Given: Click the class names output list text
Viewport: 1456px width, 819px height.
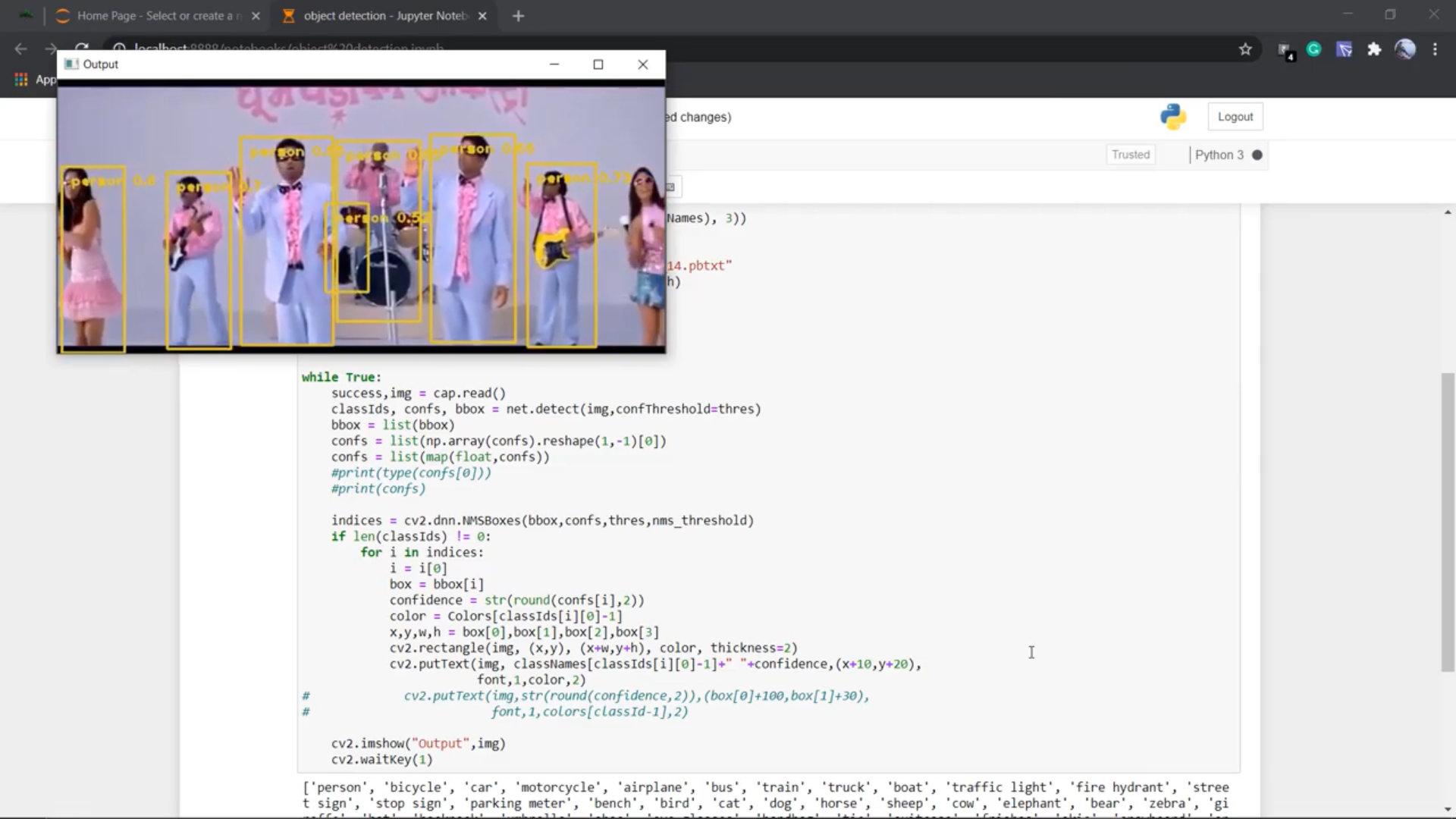Looking at the screenshot, I should coord(766,799).
